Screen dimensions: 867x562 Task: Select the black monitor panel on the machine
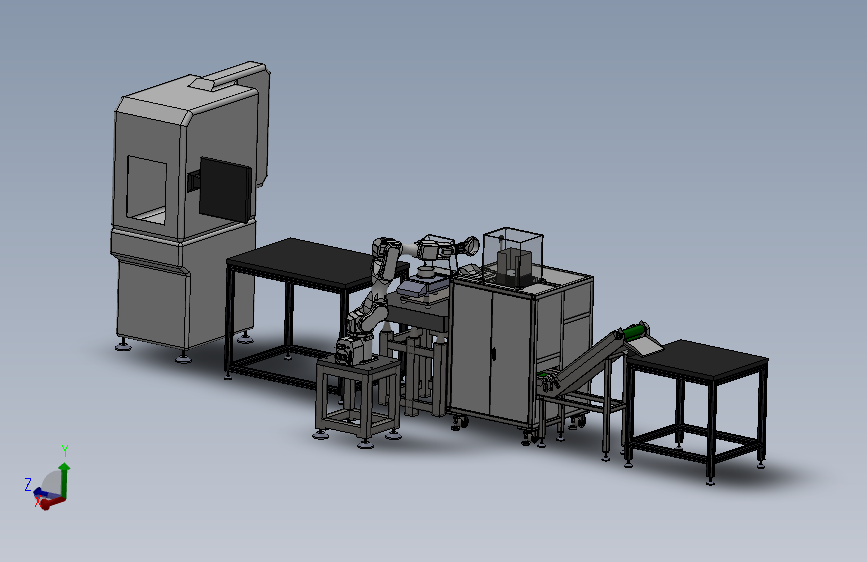click(x=226, y=190)
